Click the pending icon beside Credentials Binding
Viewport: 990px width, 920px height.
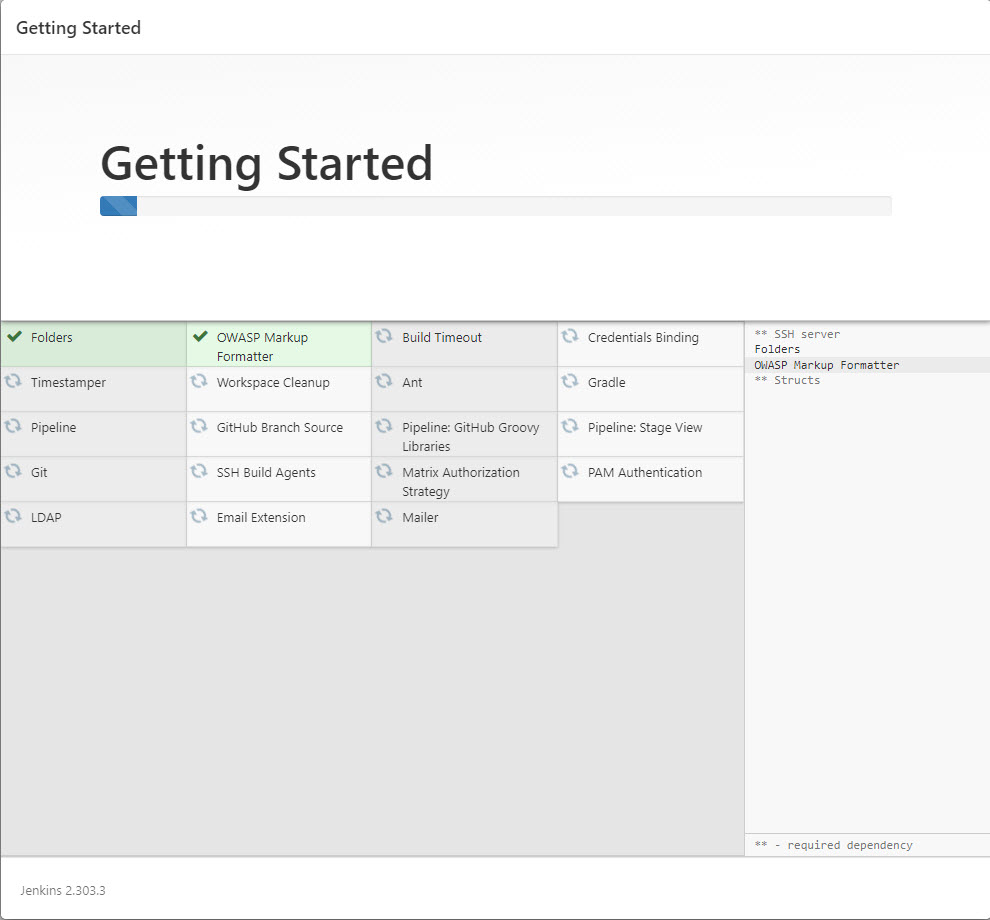[x=570, y=336]
